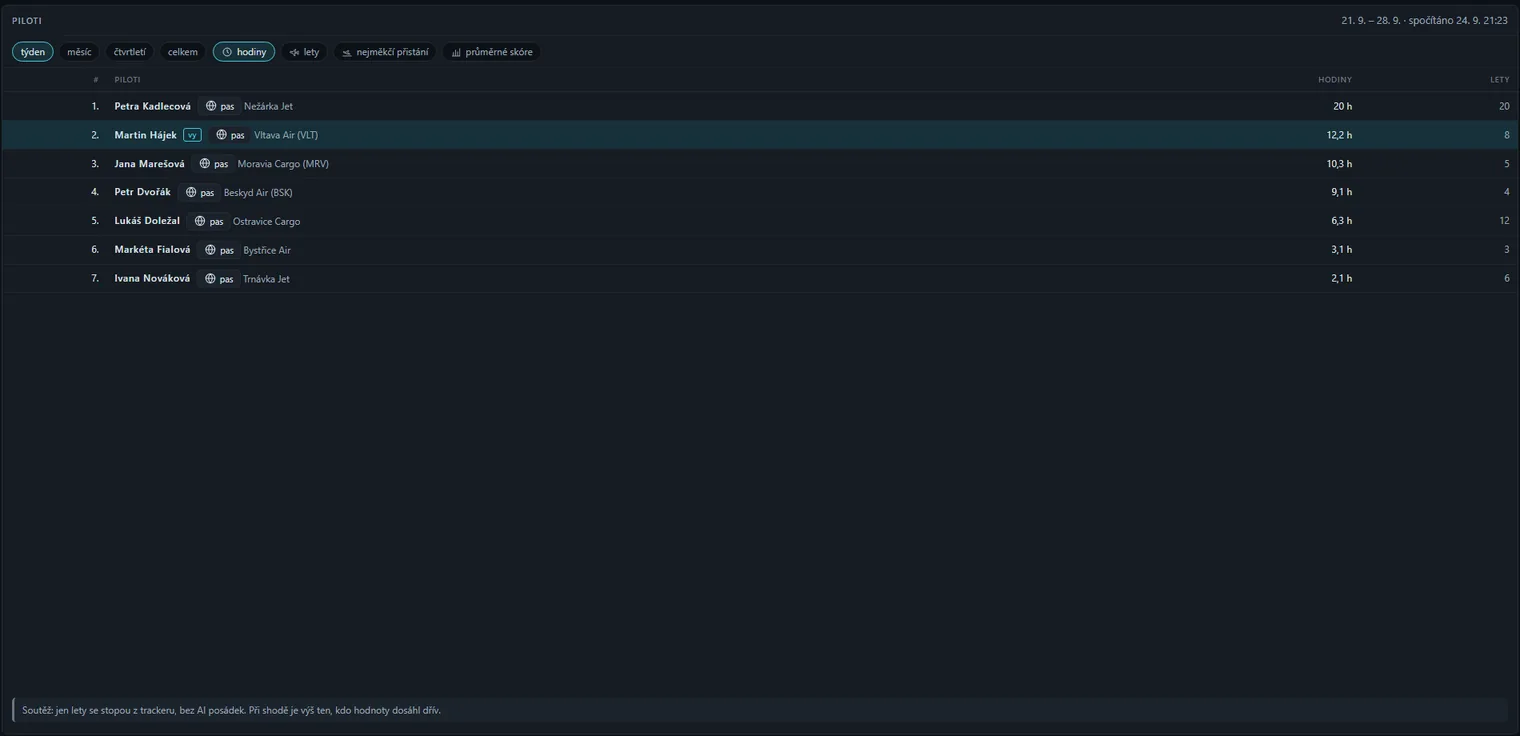Click globe icon beside Petr Dvořák

pyautogui.click(x=191, y=192)
